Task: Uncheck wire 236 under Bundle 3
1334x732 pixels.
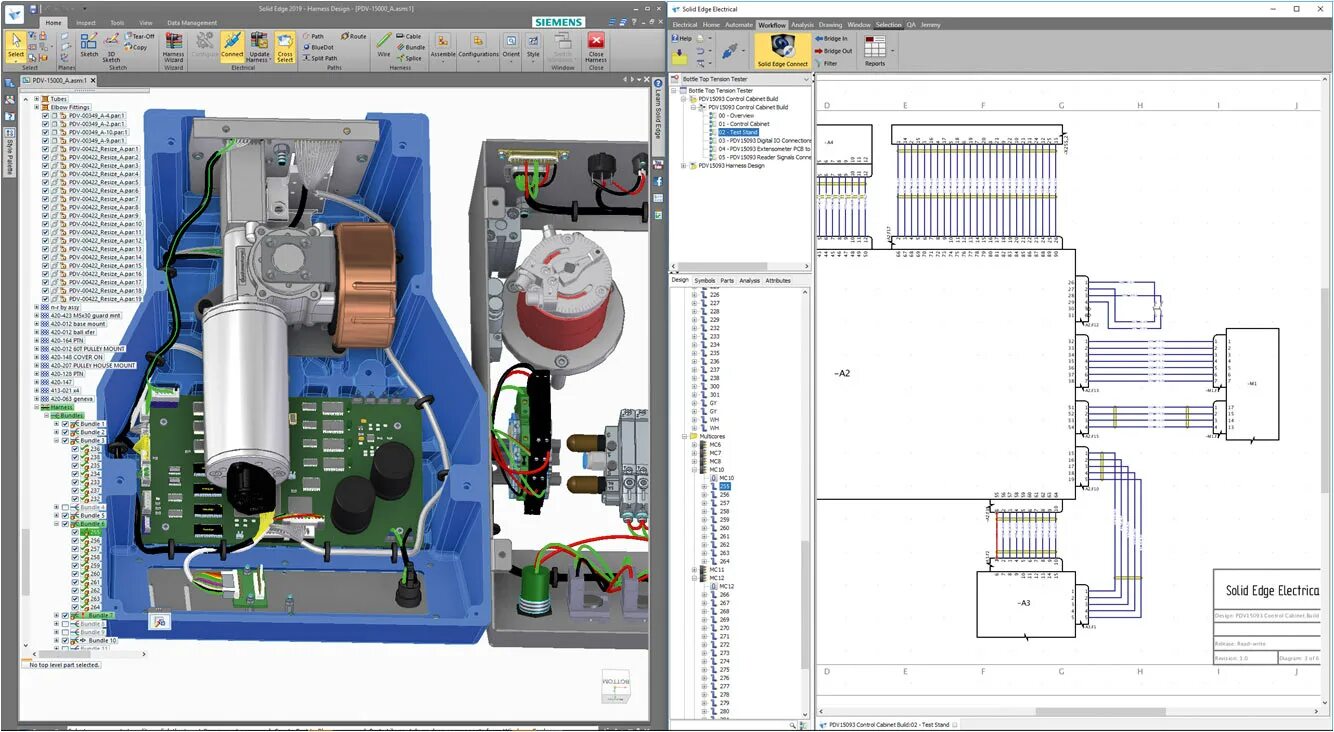Action: (x=75, y=449)
